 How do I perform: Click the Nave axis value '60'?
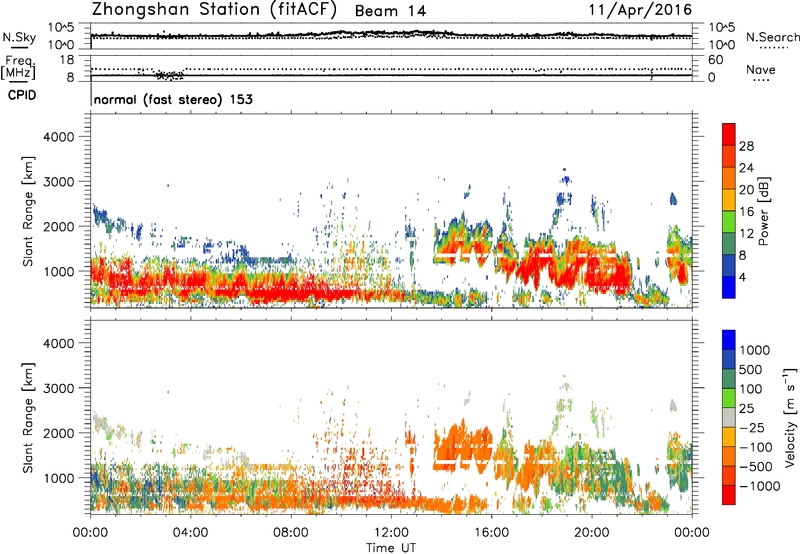click(715, 60)
